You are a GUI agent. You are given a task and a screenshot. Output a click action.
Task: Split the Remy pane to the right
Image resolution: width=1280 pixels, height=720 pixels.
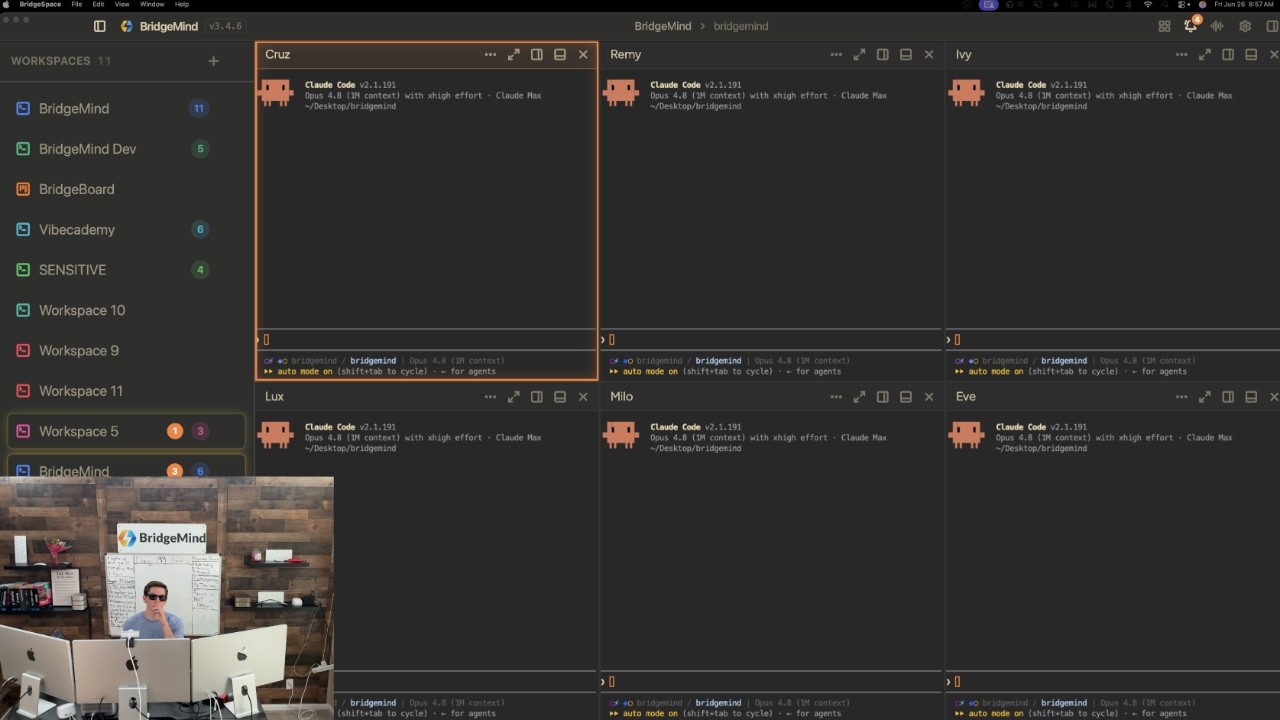click(x=883, y=55)
